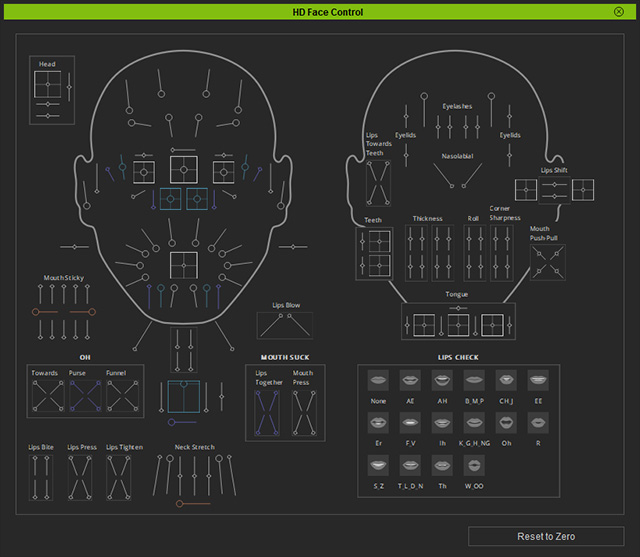Viewport: 640px width, 557px height.
Task: Select the AH lip shape thumbnail
Action: [x=442, y=380]
